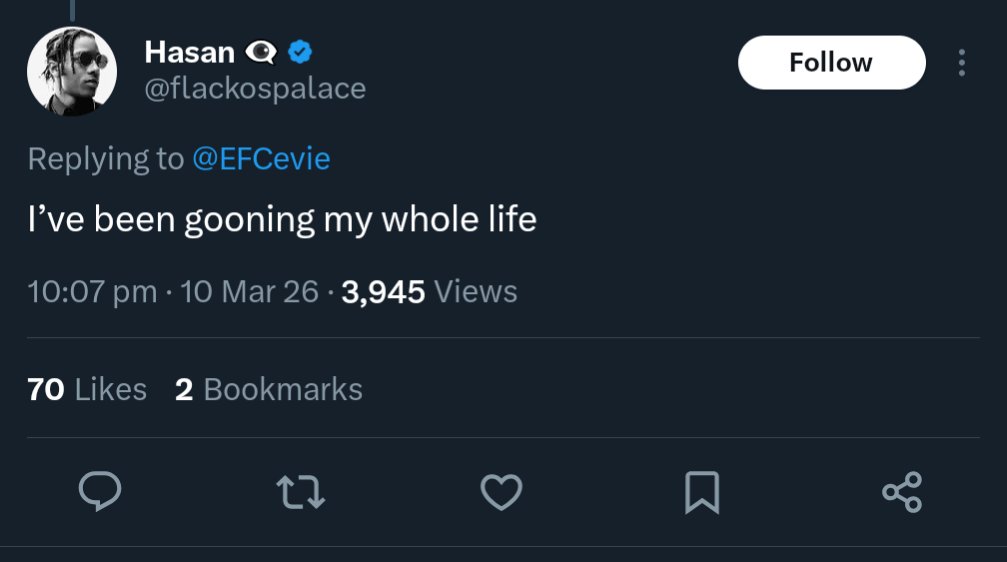Click the Replying to label
The image size is (1007, 562).
click(x=105, y=158)
